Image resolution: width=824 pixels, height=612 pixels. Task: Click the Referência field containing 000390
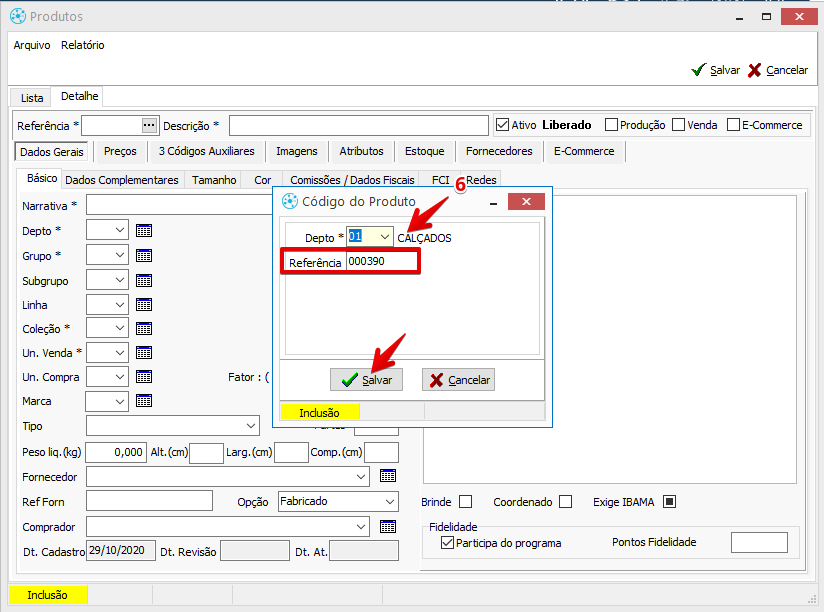point(380,262)
